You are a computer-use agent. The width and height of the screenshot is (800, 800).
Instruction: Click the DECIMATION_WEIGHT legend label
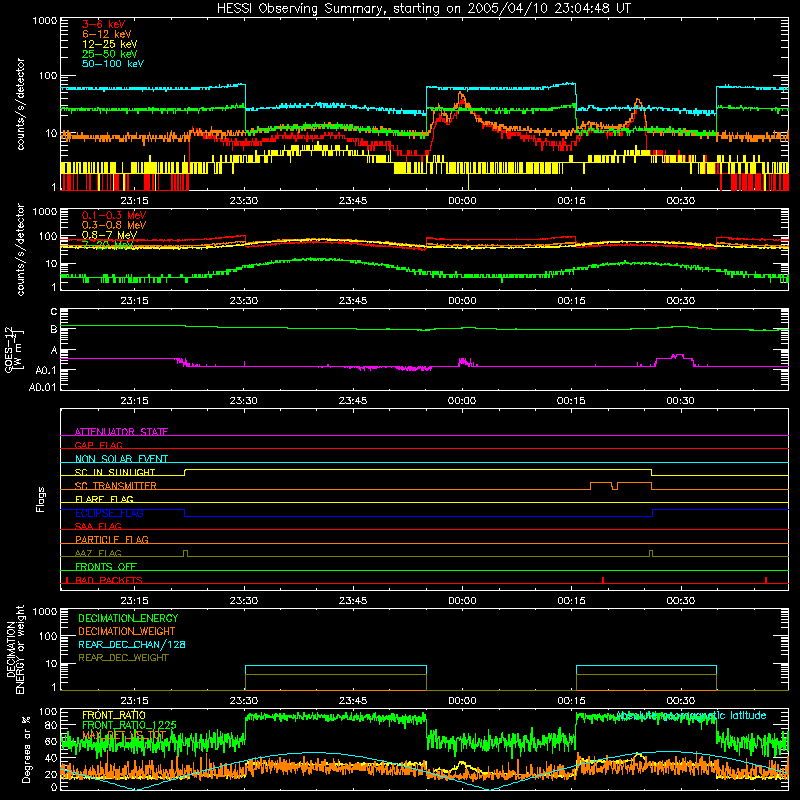point(127,631)
